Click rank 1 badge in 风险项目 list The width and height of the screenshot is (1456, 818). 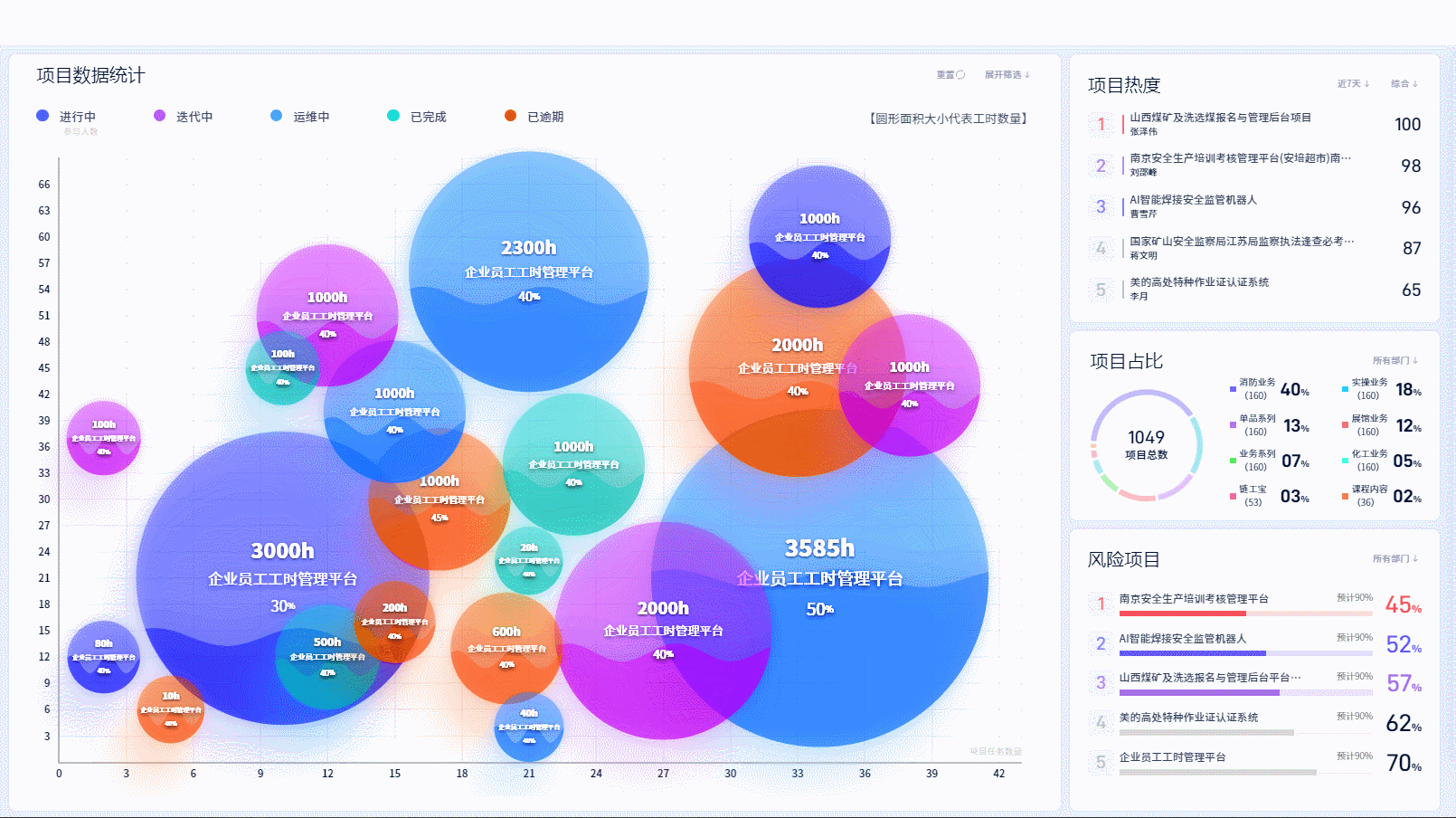coord(1101,604)
